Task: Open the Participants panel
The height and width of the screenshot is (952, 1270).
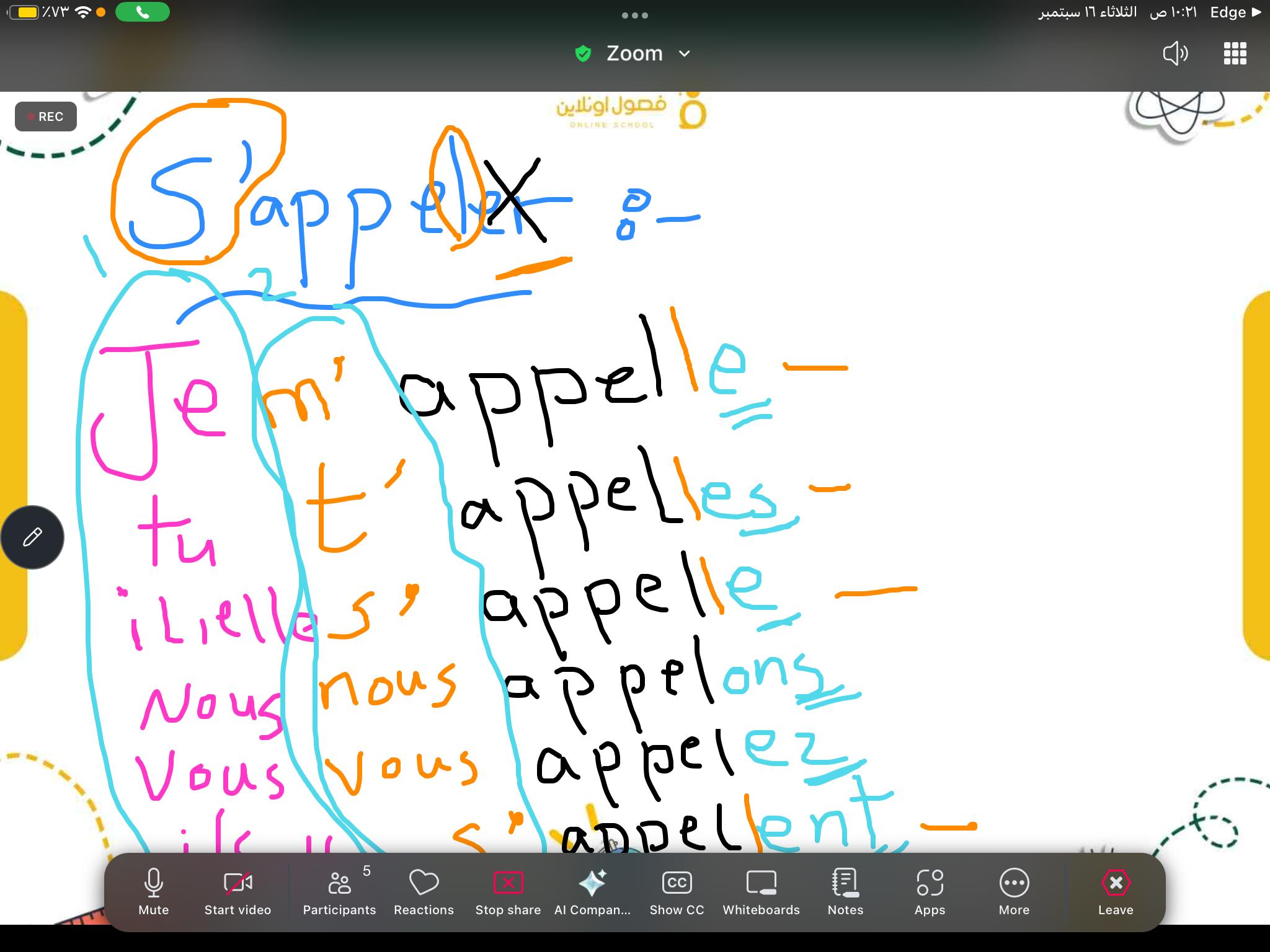Action: point(339,891)
